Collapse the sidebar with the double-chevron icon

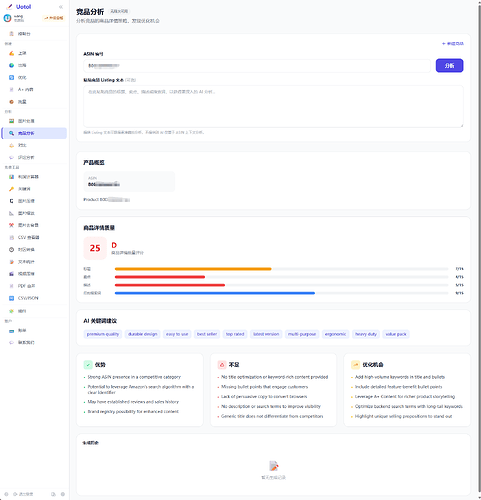tap(61, 7)
